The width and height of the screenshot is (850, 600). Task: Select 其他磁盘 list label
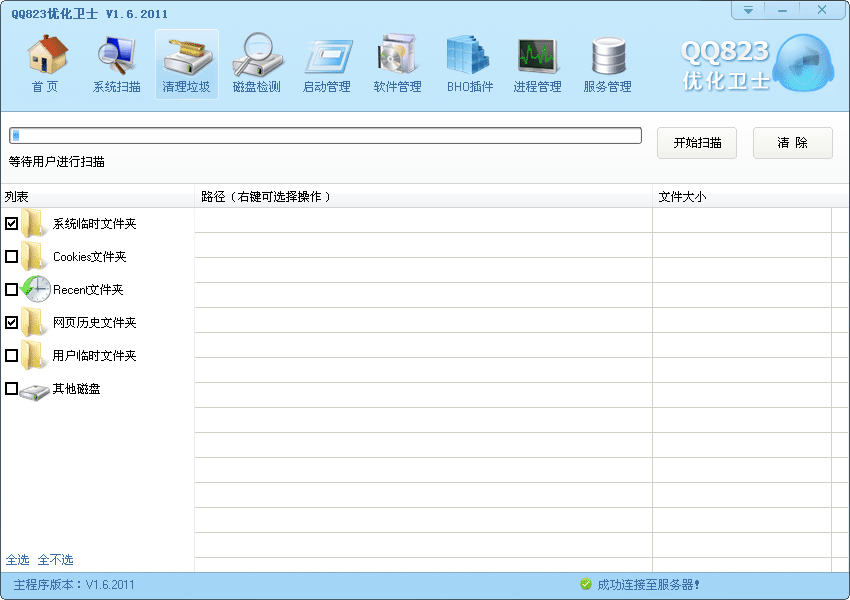coord(76,389)
